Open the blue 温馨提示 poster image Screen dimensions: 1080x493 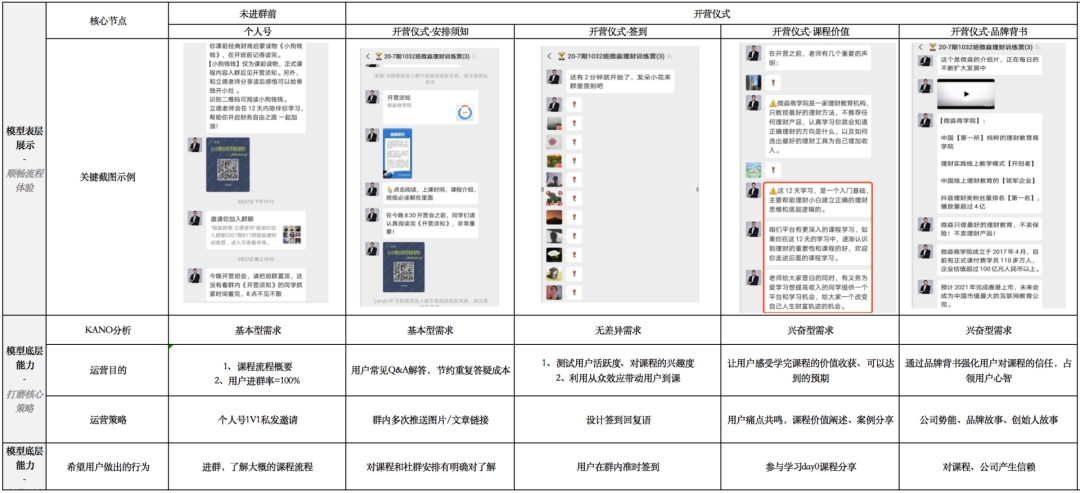[397, 152]
